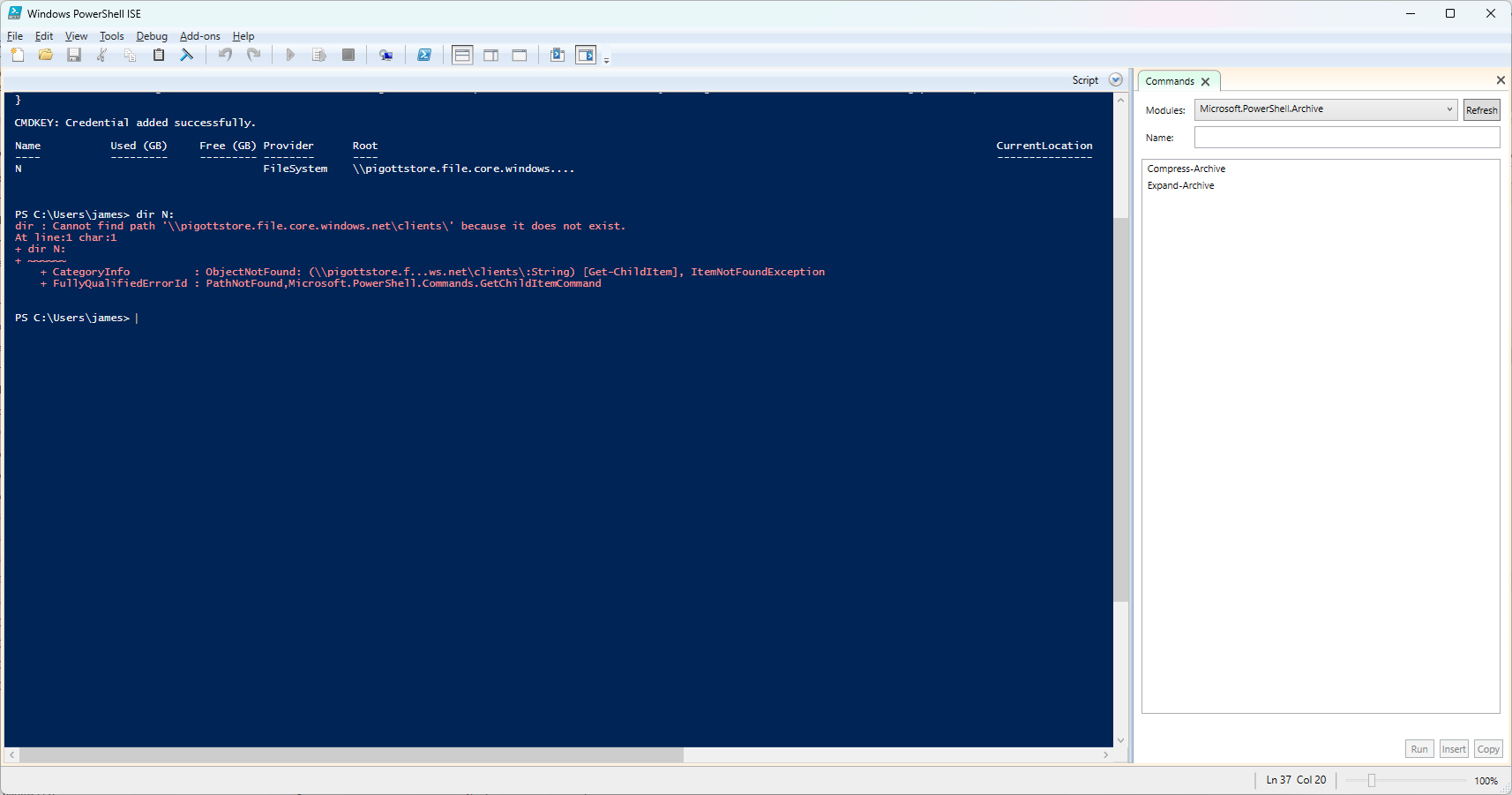Open a New Remote PowerShell Tab icon

(385, 55)
